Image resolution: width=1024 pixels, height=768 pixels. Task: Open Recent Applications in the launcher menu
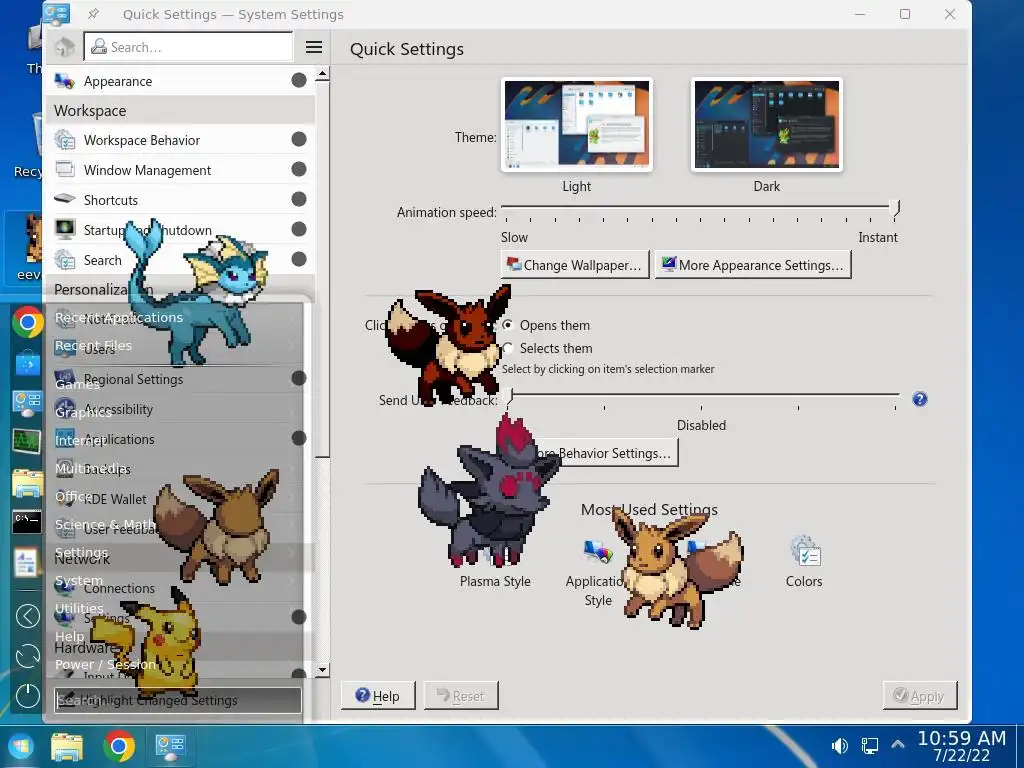coord(176,317)
